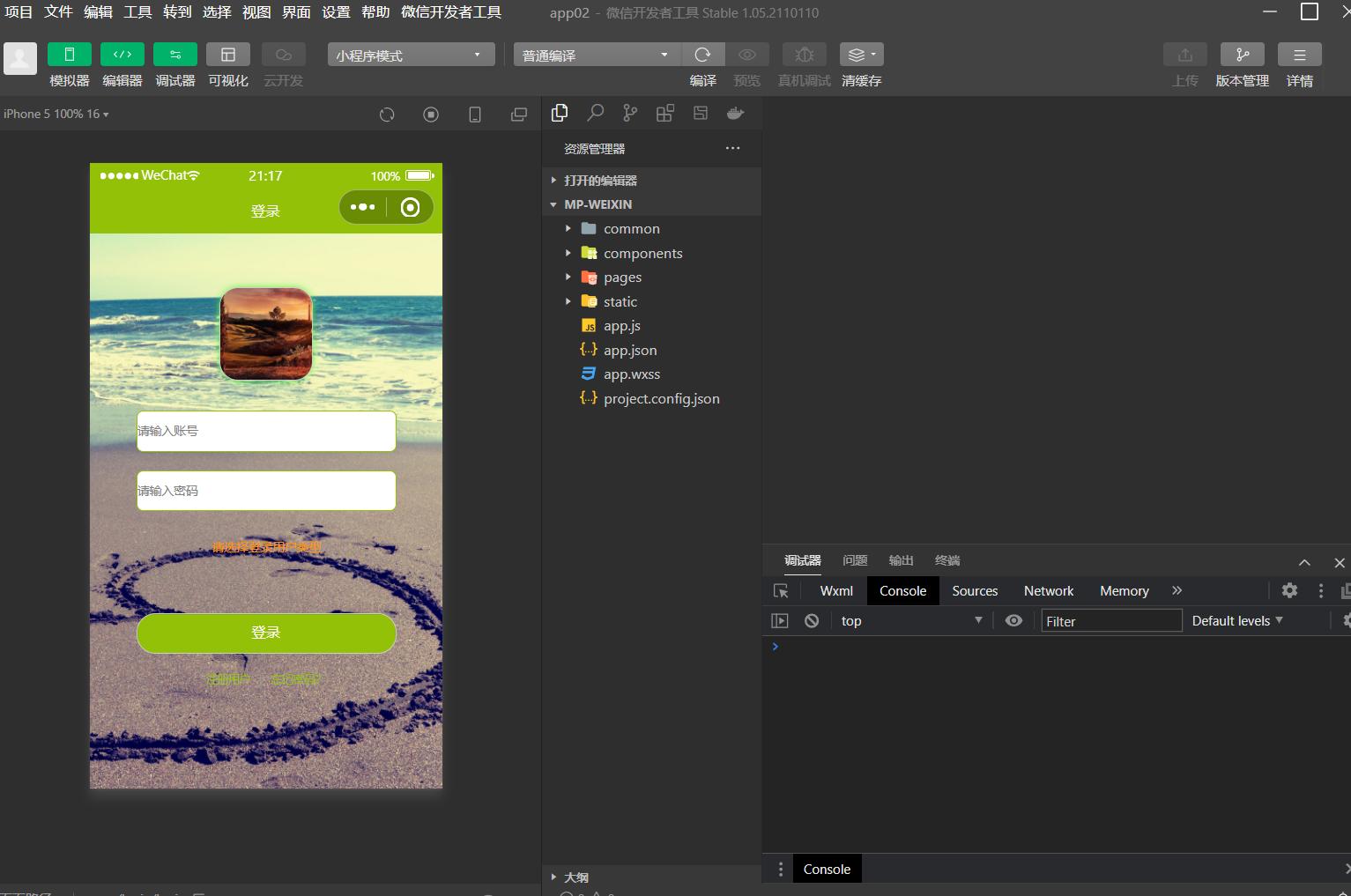Toggle live expression eye icon in console

[x=1013, y=621]
